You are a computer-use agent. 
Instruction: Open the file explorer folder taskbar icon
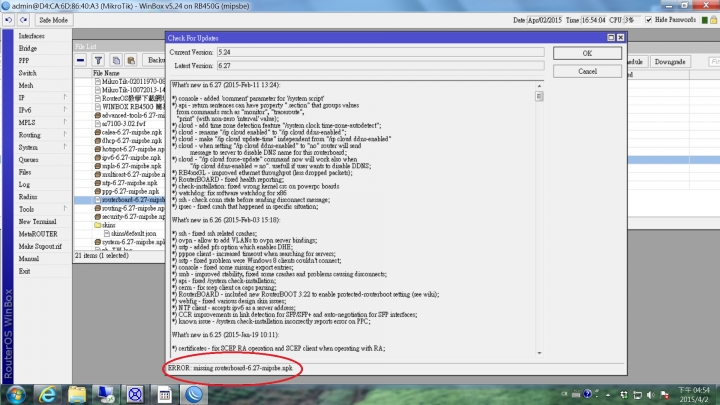[77, 394]
